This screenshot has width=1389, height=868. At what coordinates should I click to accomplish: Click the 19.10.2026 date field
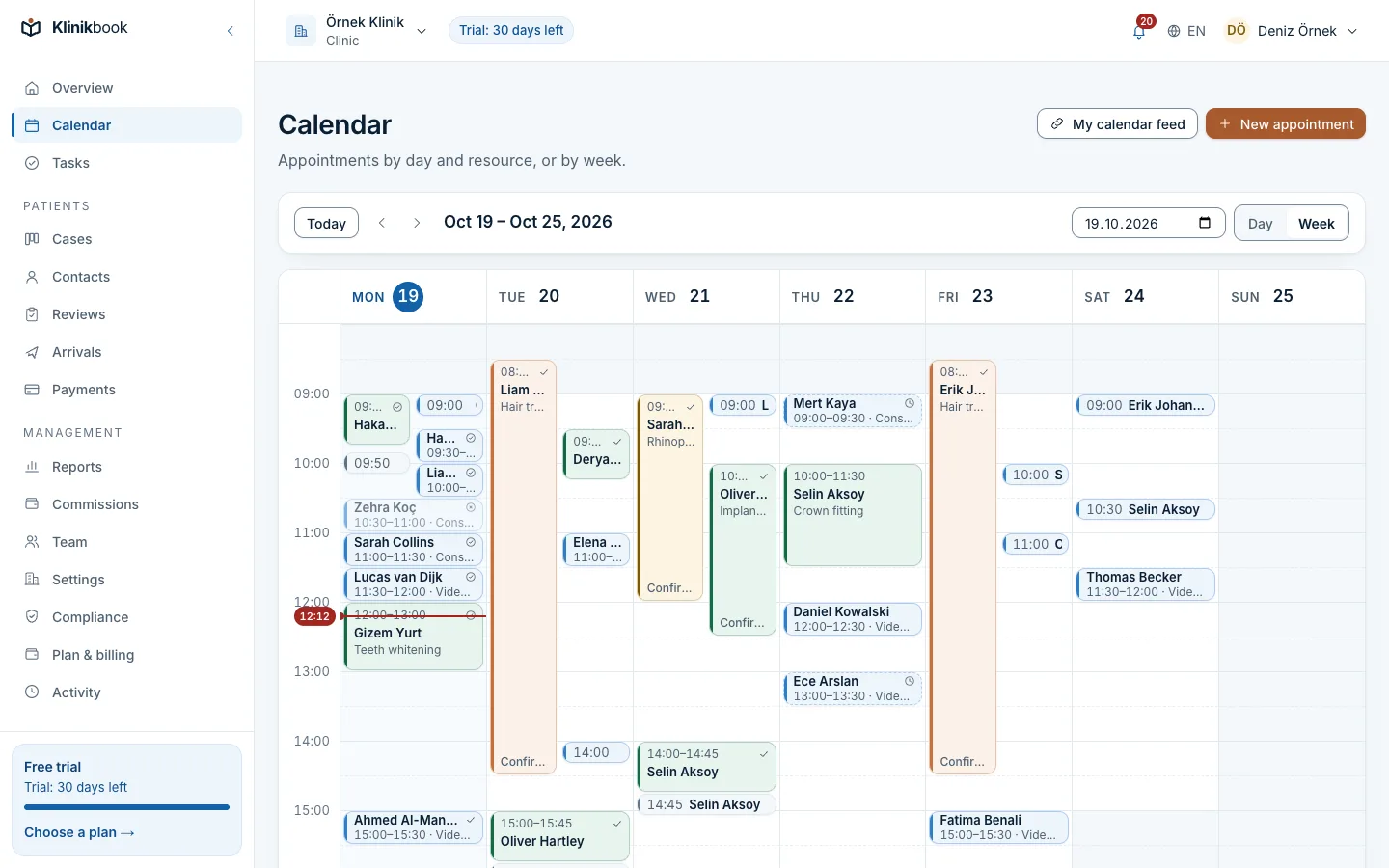[1148, 223]
